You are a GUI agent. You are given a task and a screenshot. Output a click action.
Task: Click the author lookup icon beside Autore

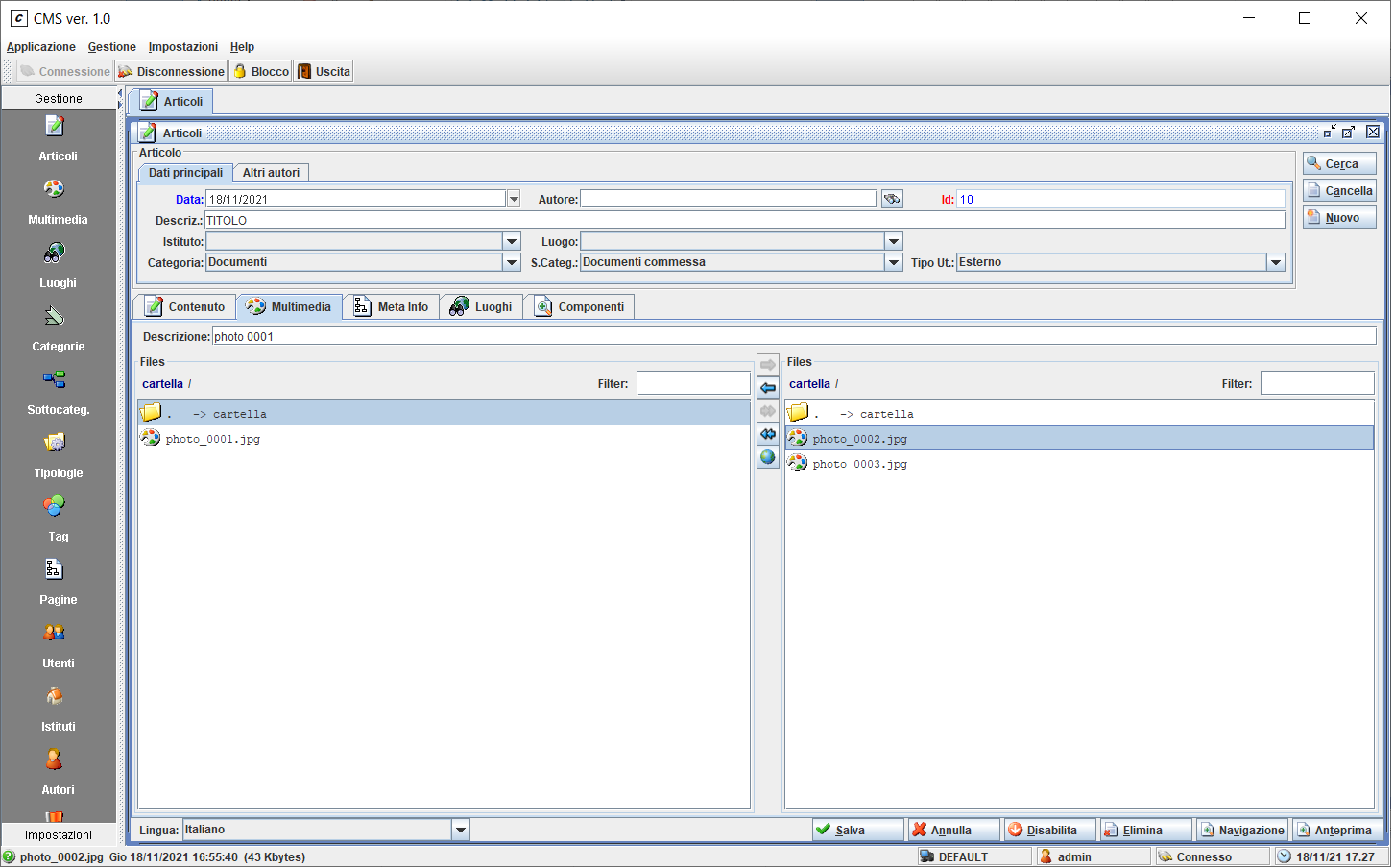point(892,199)
